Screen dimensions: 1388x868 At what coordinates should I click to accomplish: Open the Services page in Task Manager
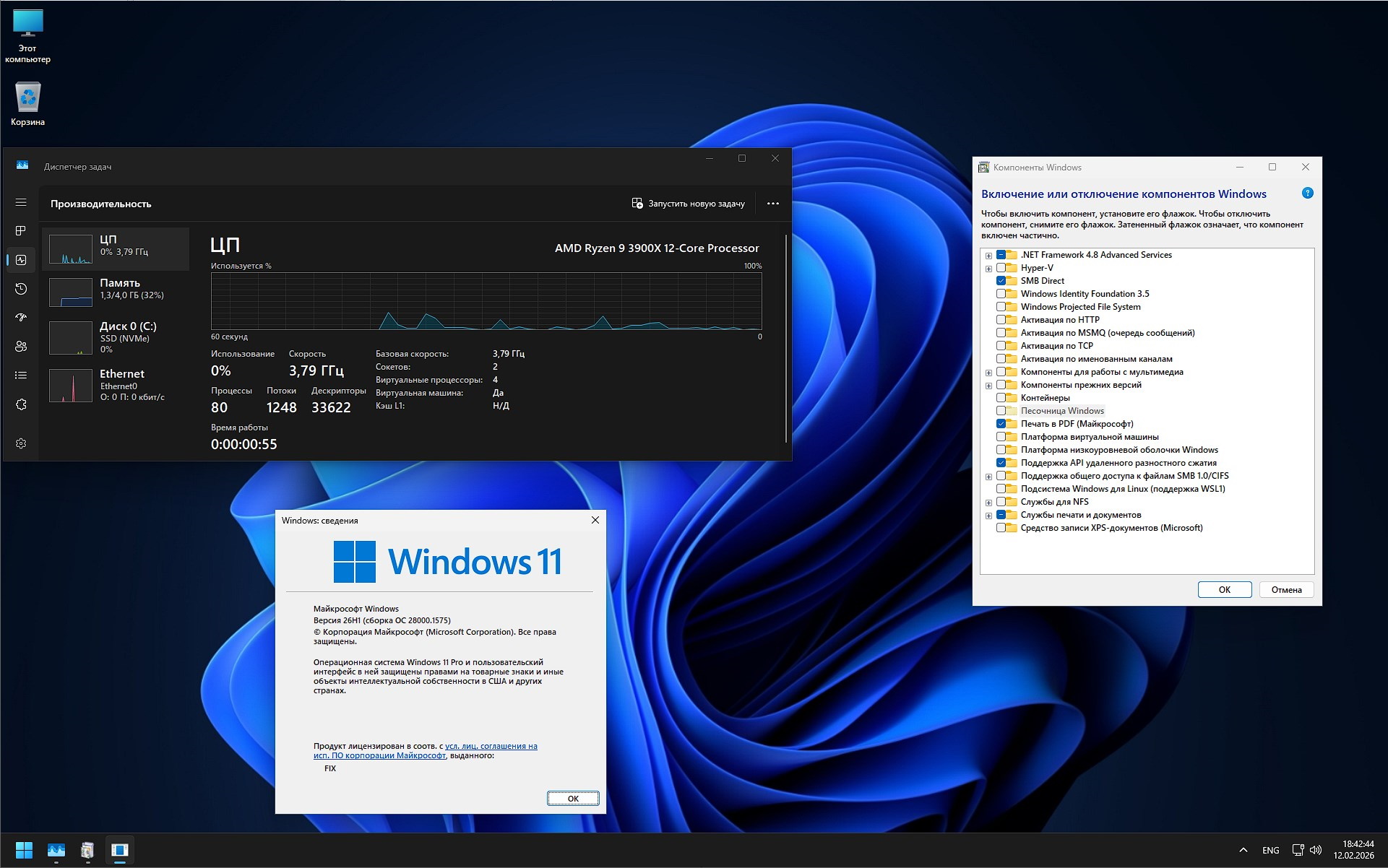pos(21,404)
